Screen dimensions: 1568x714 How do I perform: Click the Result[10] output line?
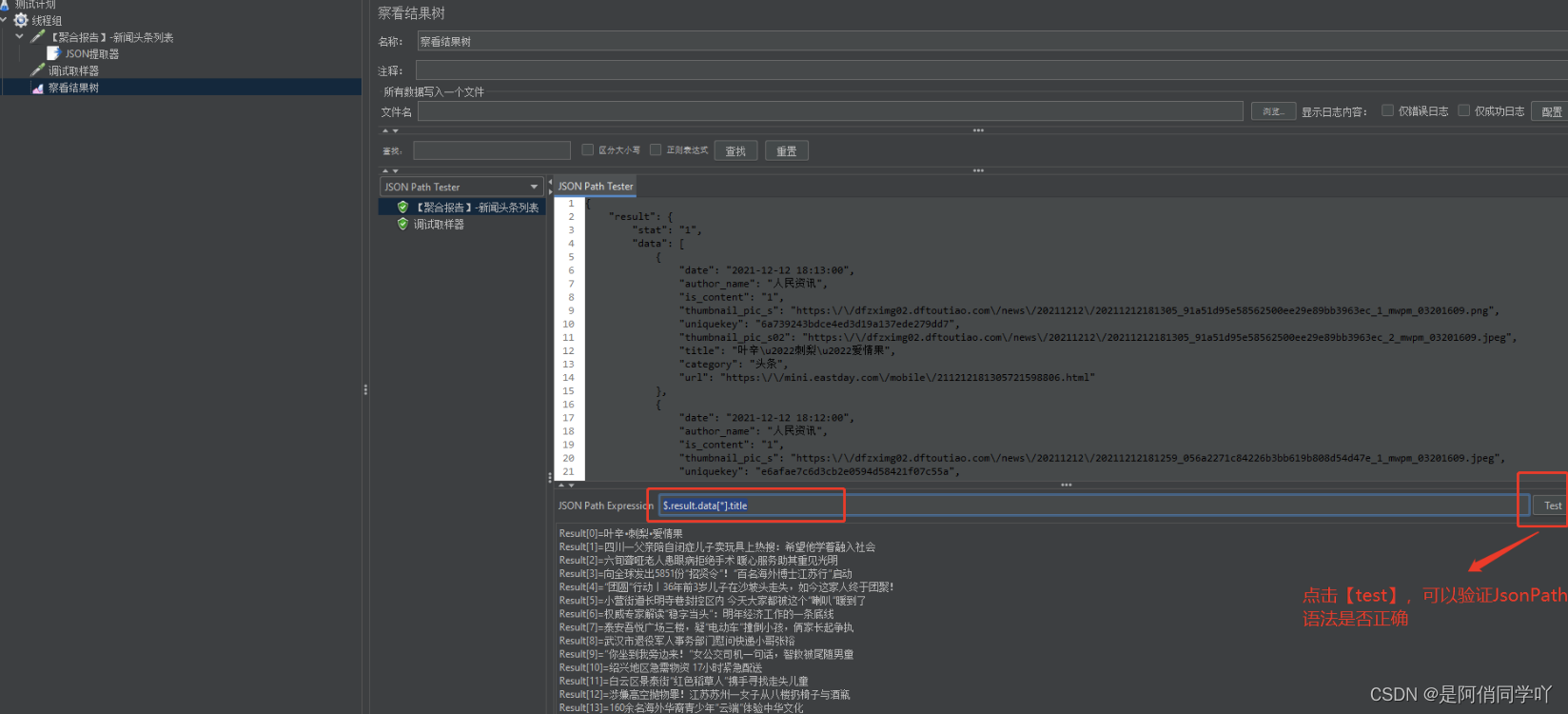coord(660,667)
